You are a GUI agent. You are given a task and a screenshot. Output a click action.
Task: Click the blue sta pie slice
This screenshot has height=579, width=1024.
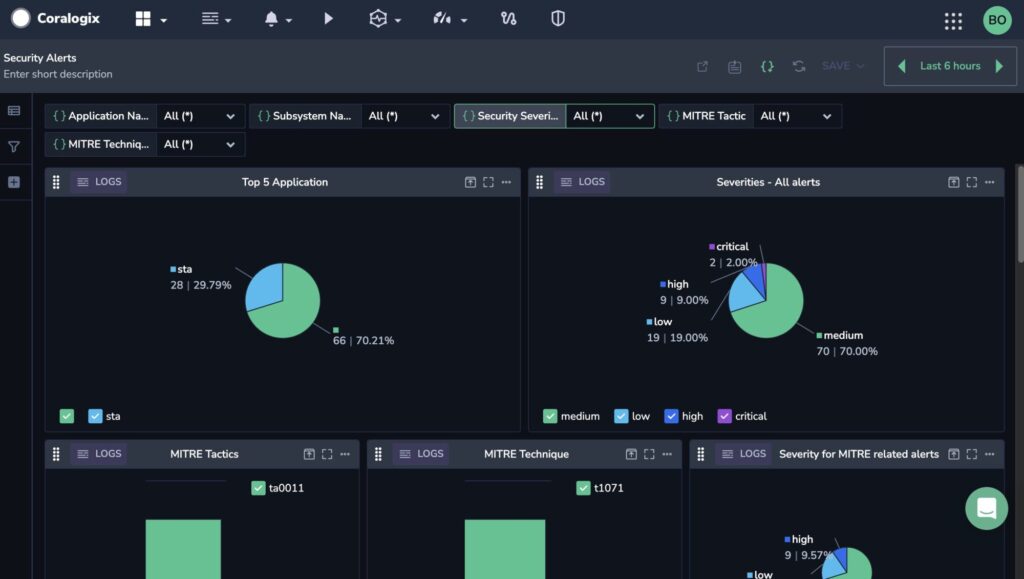click(x=264, y=286)
